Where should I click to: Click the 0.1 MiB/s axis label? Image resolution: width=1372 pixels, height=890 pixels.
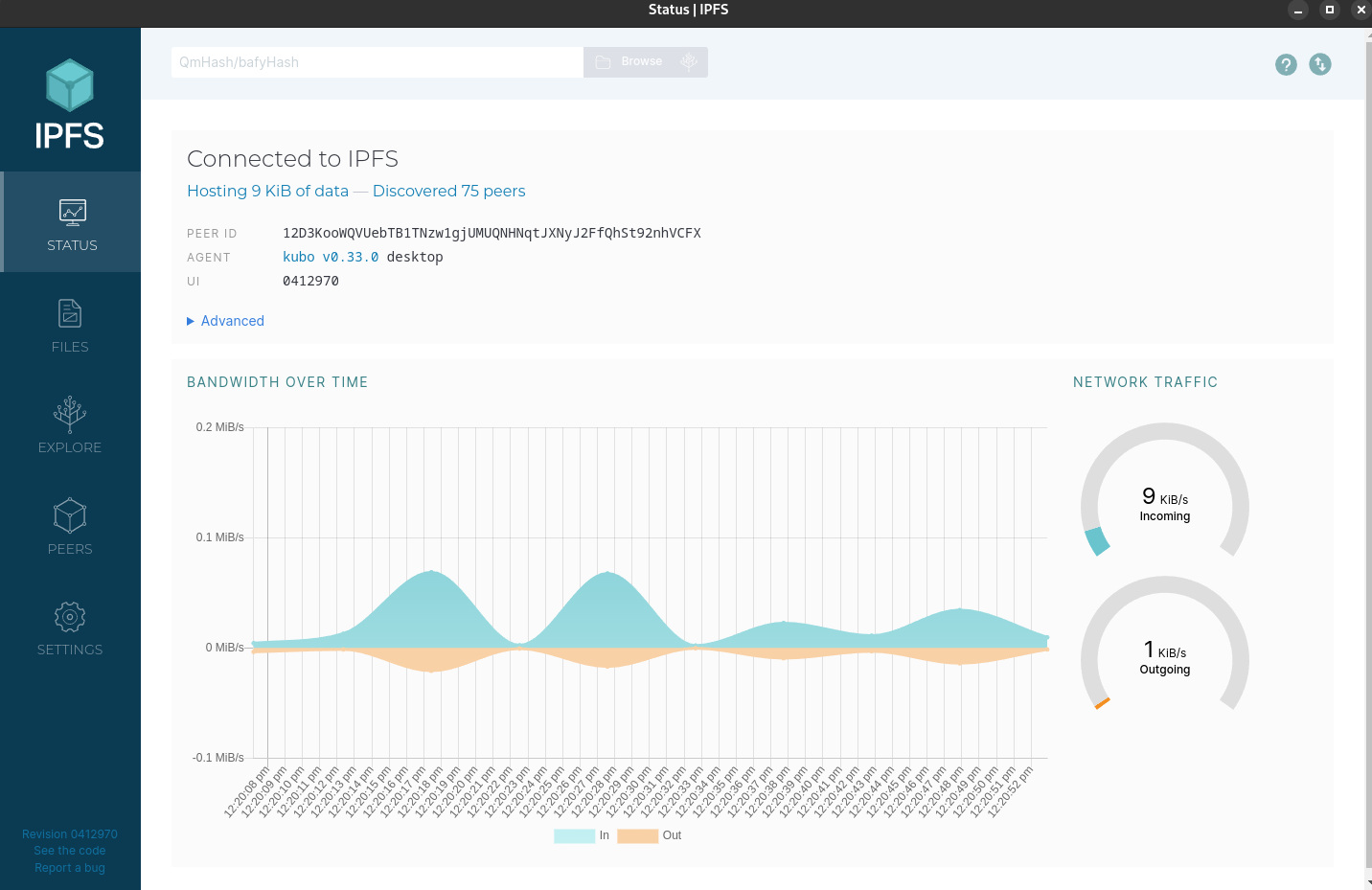click(219, 537)
